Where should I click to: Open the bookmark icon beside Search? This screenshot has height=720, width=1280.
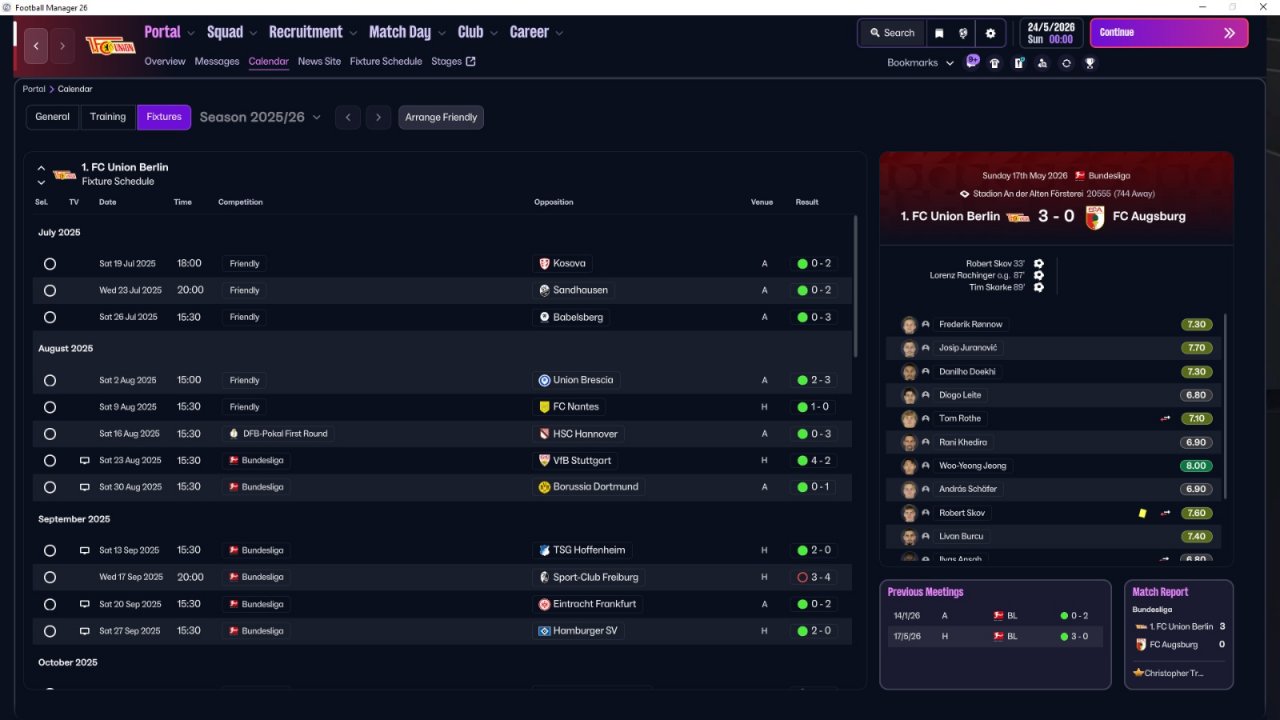tap(939, 33)
